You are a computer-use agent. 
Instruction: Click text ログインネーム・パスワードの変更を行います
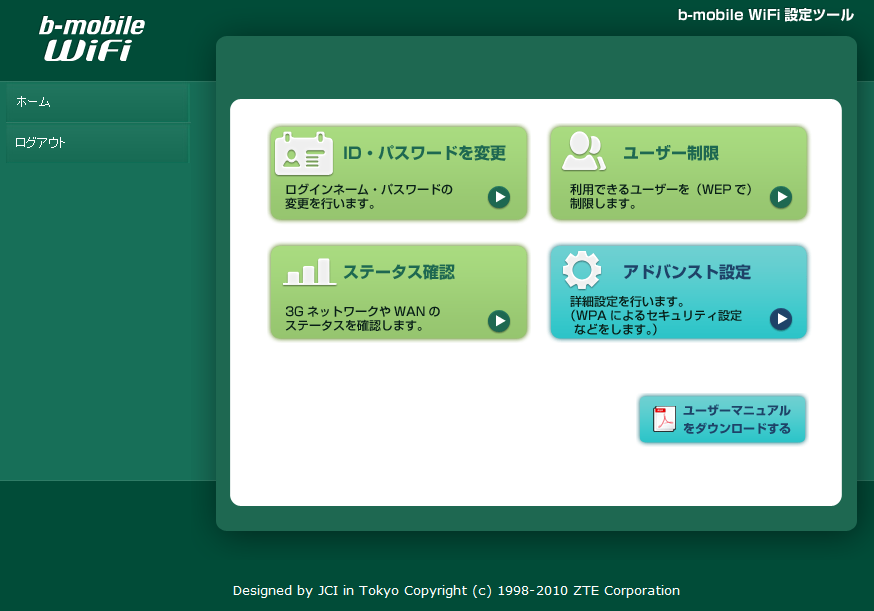(368, 196)
